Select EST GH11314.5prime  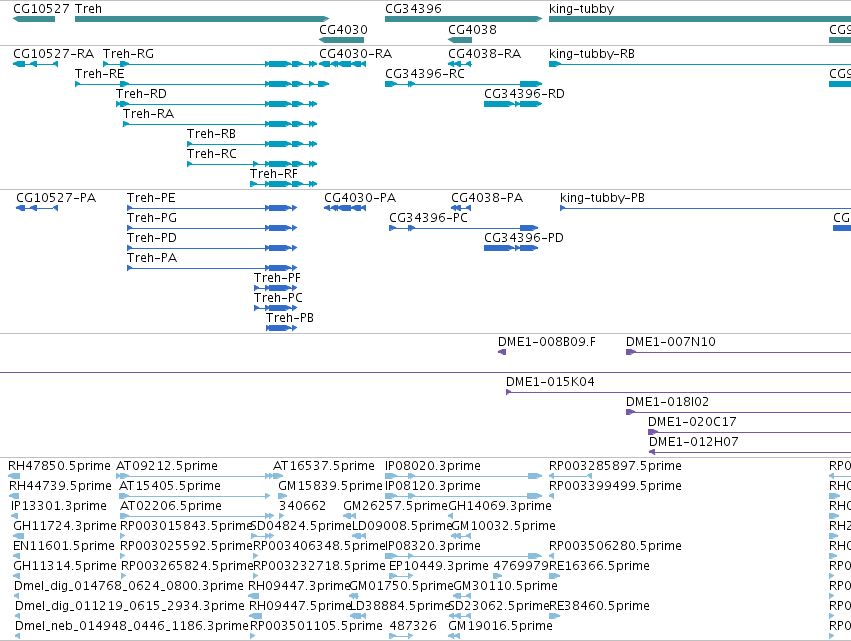click(18, 576)
